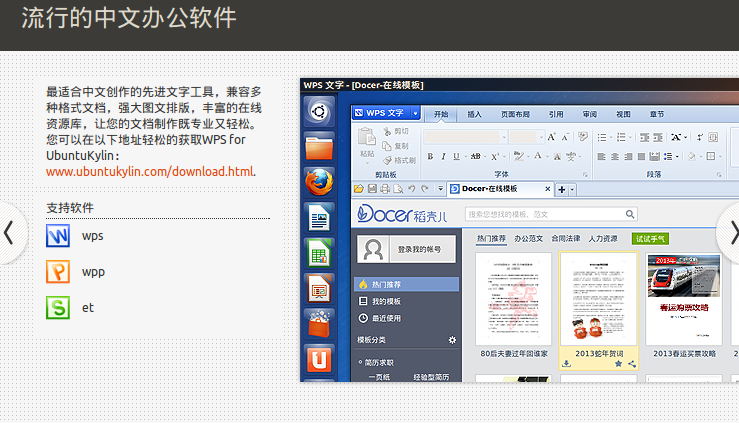
Task: Open the Files folder launcher icon
Action: point(319,147)
